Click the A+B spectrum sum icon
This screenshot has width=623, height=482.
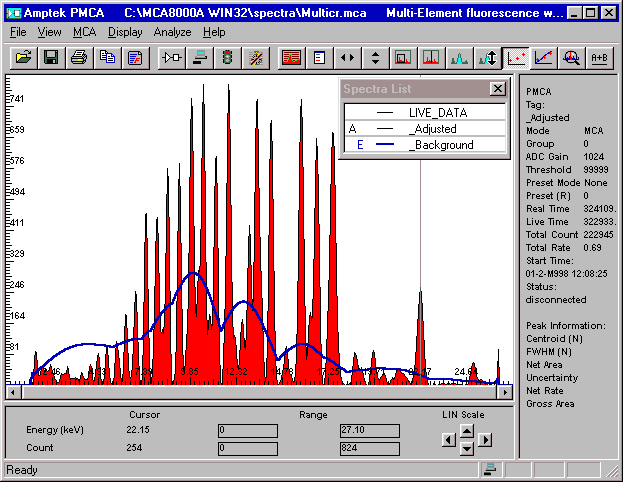pos(599,58)
